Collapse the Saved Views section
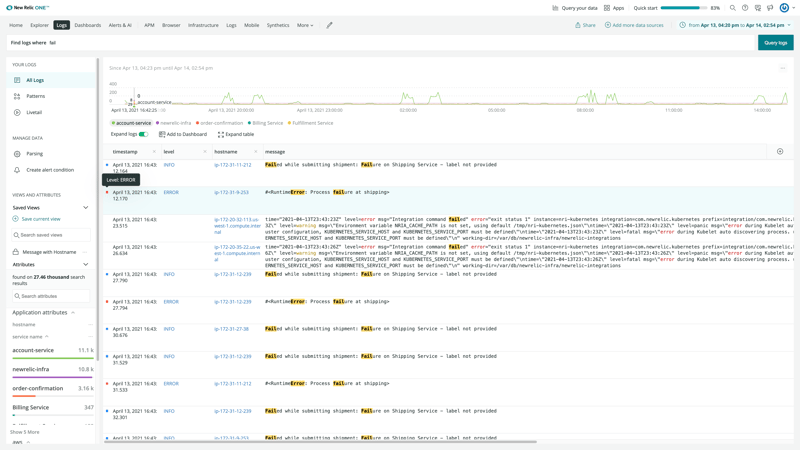 [x=86, y=207]
